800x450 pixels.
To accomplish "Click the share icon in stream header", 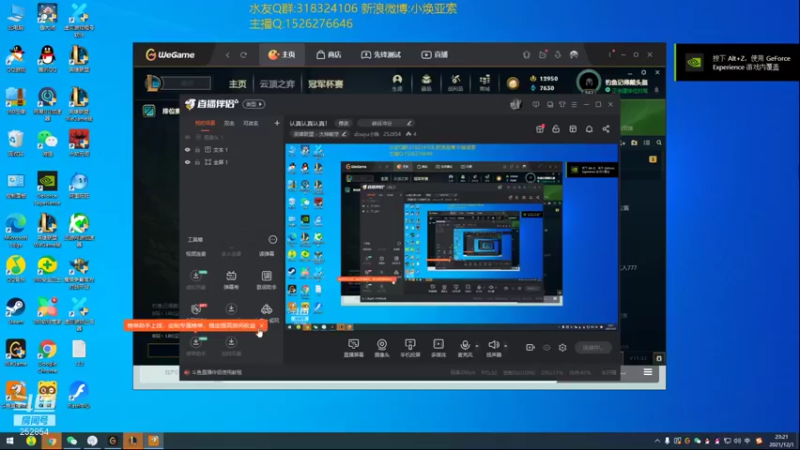I will (x=606, y=129).
